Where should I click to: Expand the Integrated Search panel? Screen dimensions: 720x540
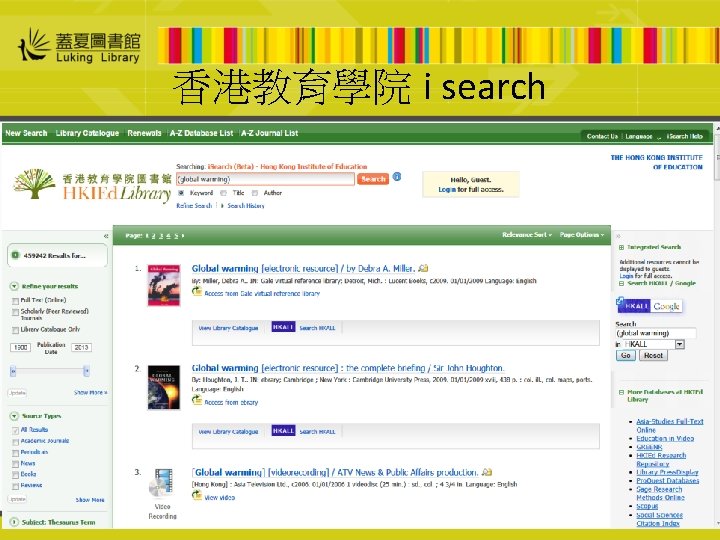(621, 247)
